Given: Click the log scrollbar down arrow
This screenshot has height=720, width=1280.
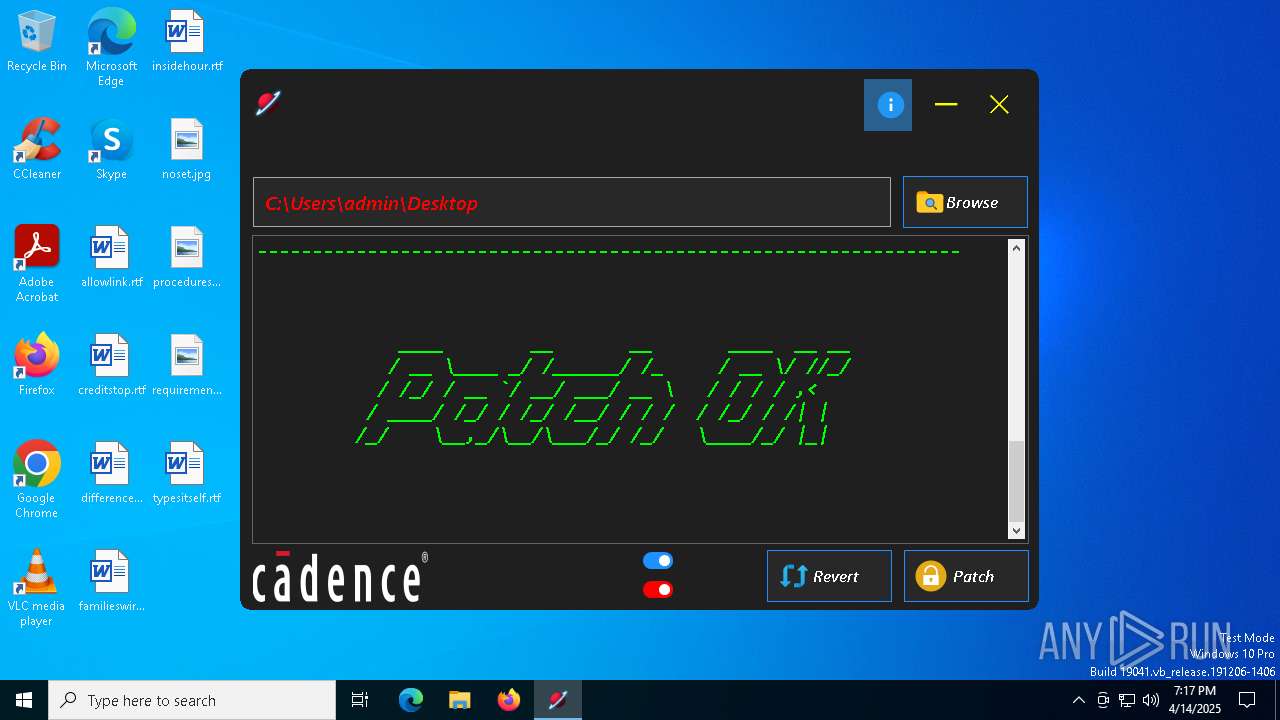Looking at the screenshot, I should tap(1017, 531).
